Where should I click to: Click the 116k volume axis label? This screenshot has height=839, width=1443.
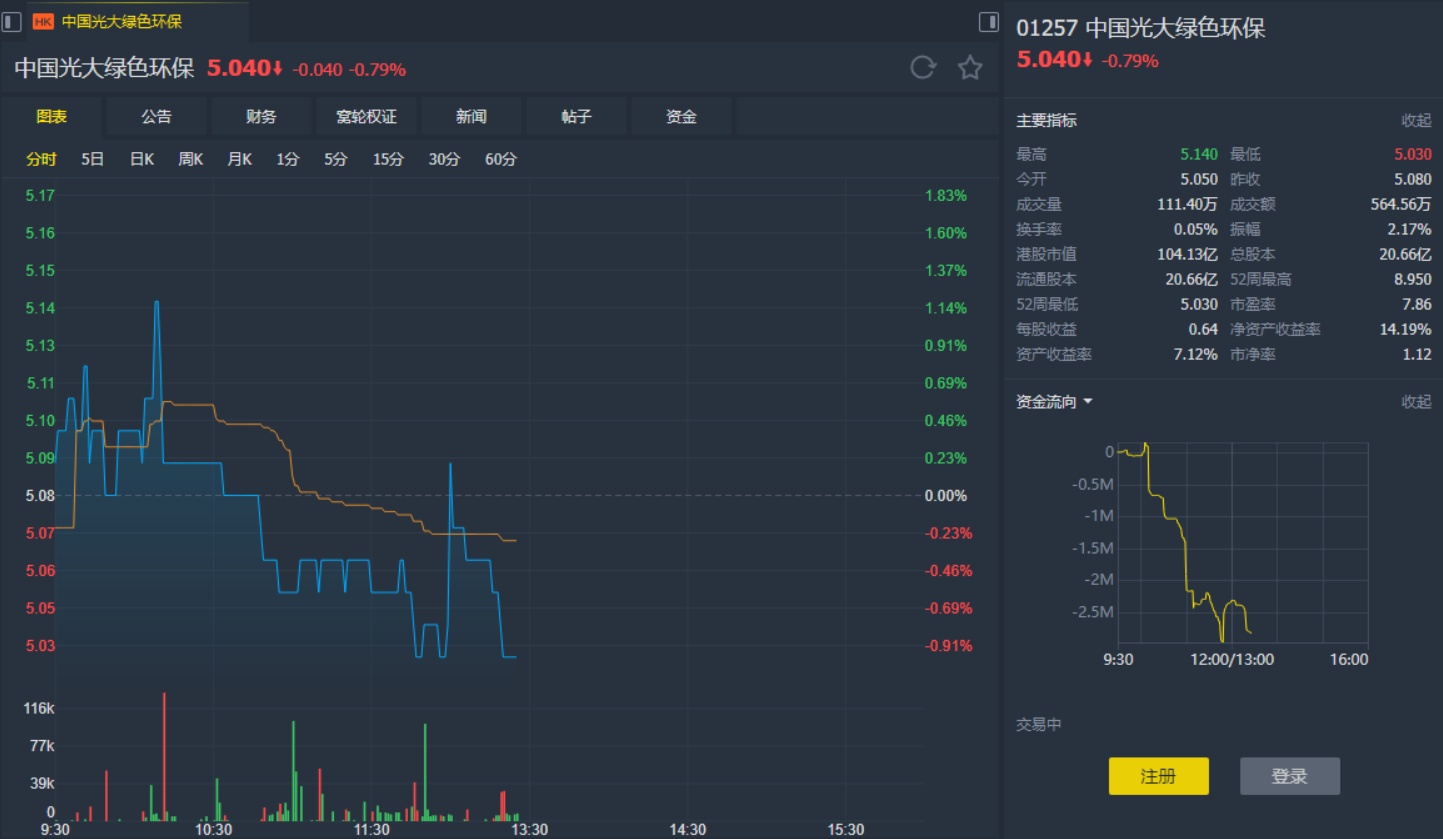point(39,708)
